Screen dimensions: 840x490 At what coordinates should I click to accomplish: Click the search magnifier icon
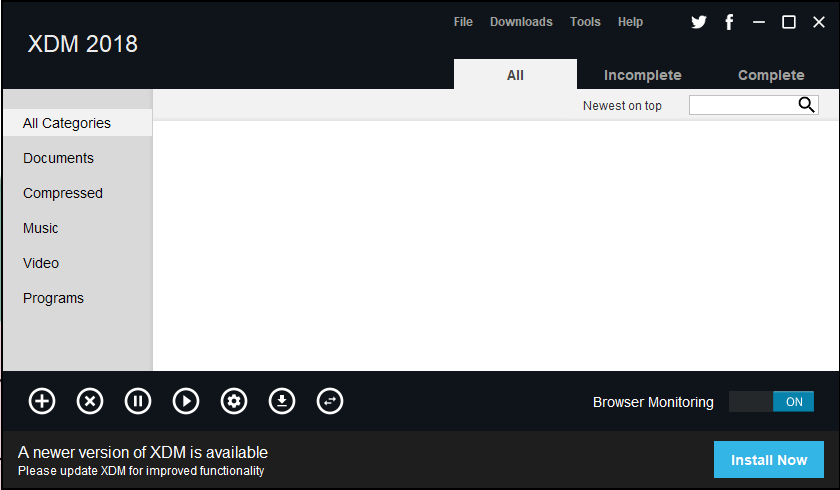pos(806,105)
